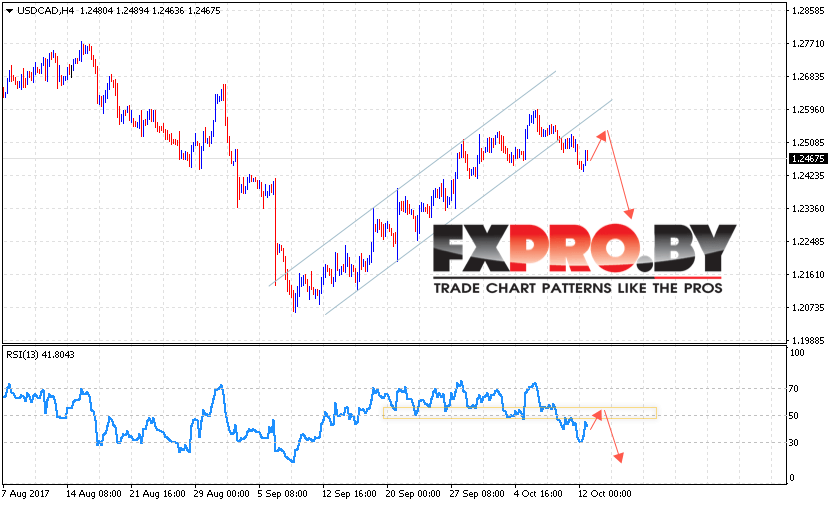Click the current price tag 1.24675
Viewport: 829px width, 505px height.
point(807,159)
